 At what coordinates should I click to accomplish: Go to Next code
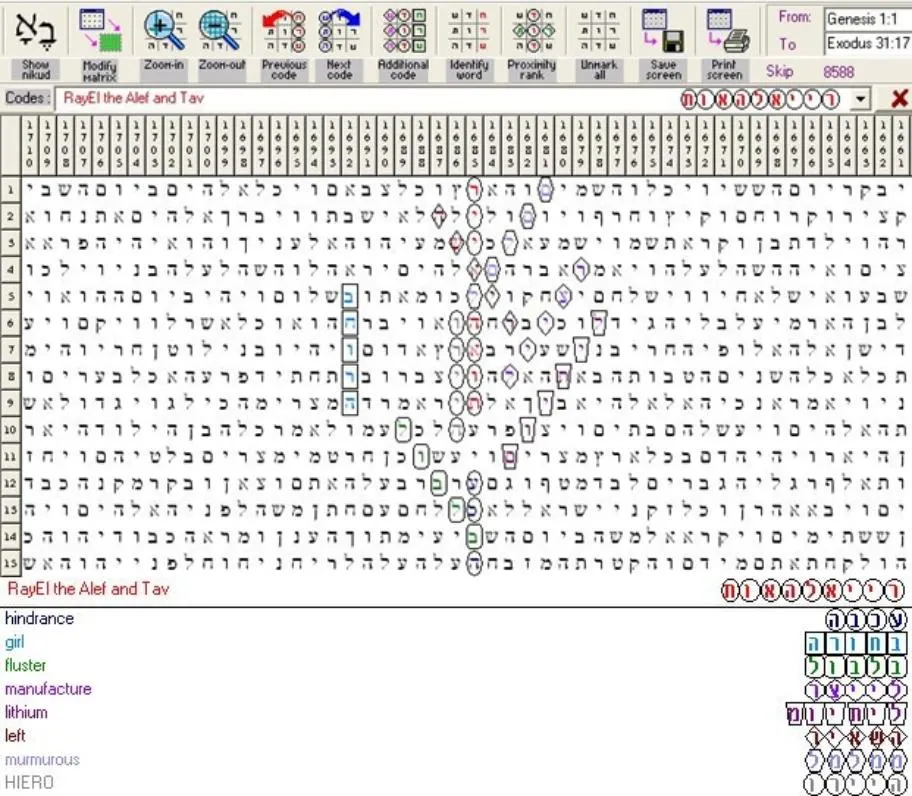(339, 29)
